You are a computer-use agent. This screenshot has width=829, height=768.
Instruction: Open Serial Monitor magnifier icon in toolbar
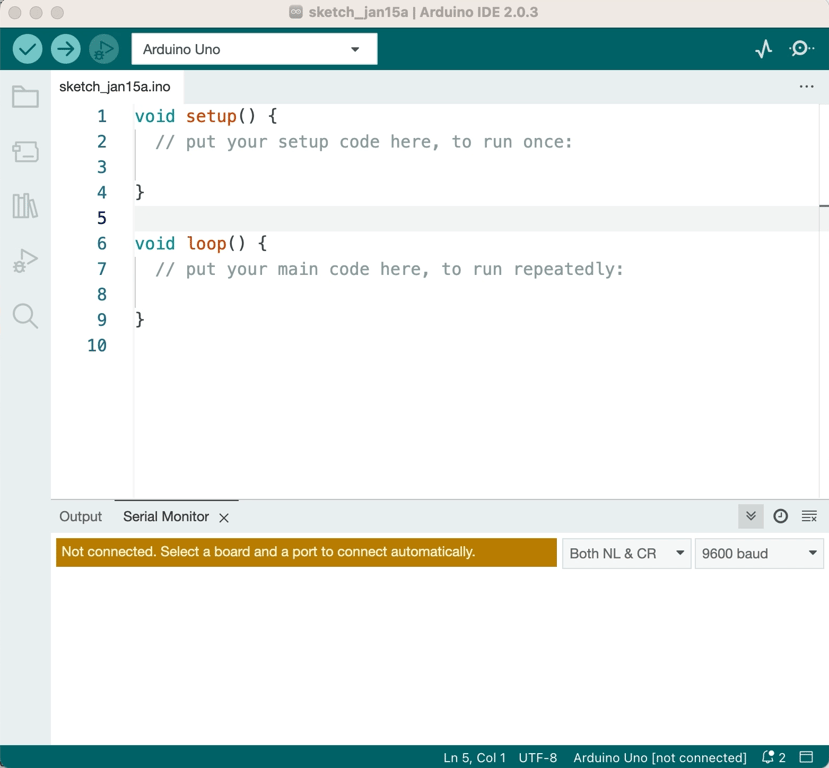[x=801, y=49]
